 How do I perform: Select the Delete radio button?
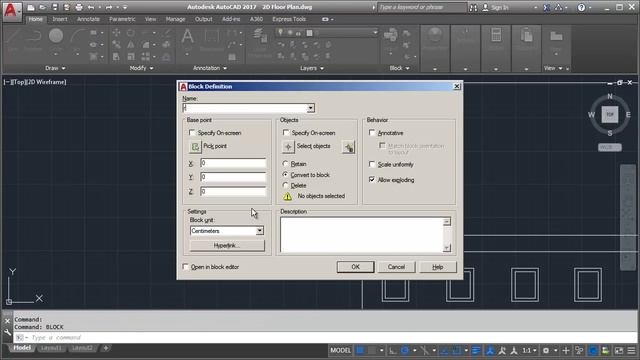click(285, 185)
